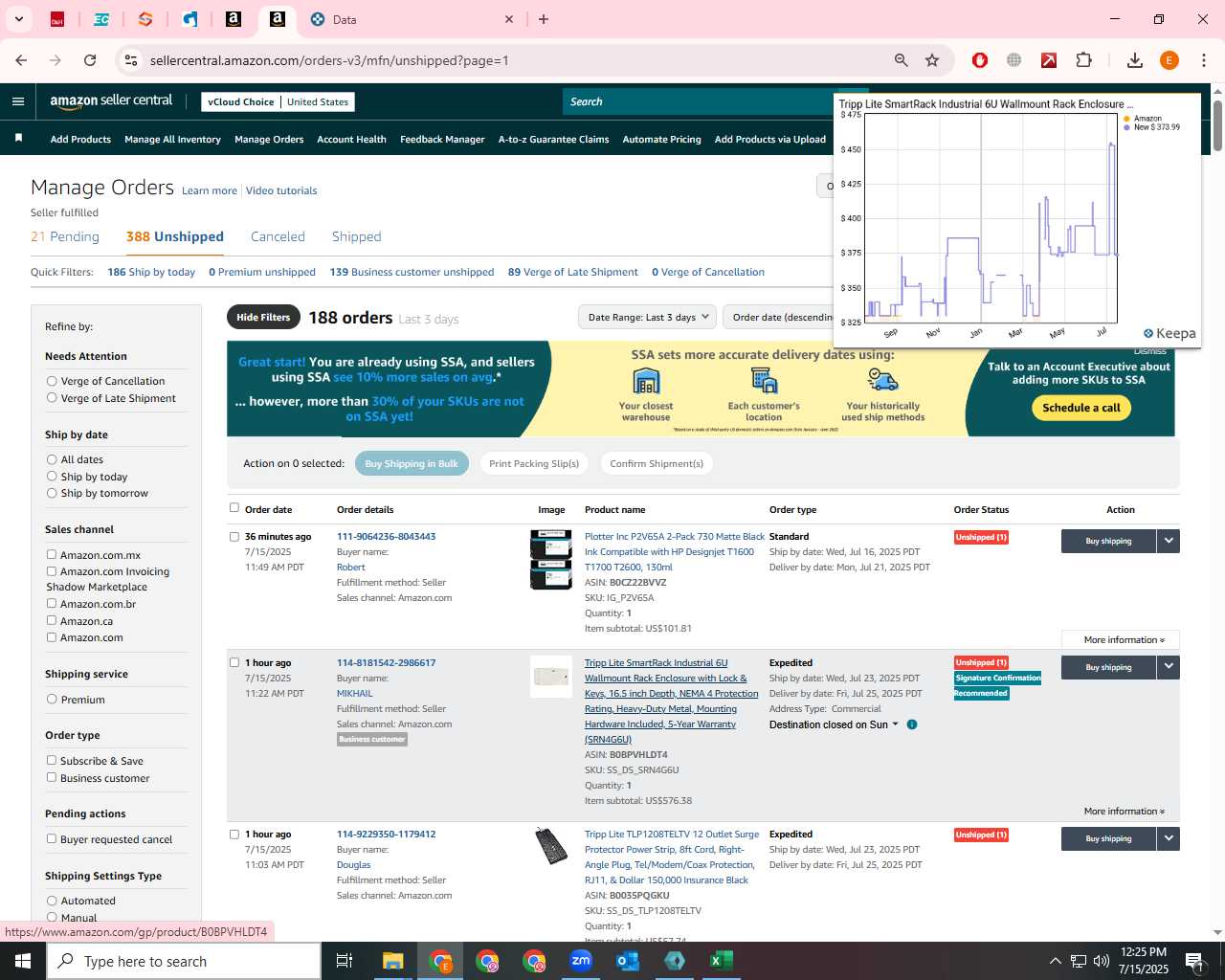This screenshot has height=980, width=1225.
Task: Select Verge of Cancellation radio filter
Action: (52, 381)
